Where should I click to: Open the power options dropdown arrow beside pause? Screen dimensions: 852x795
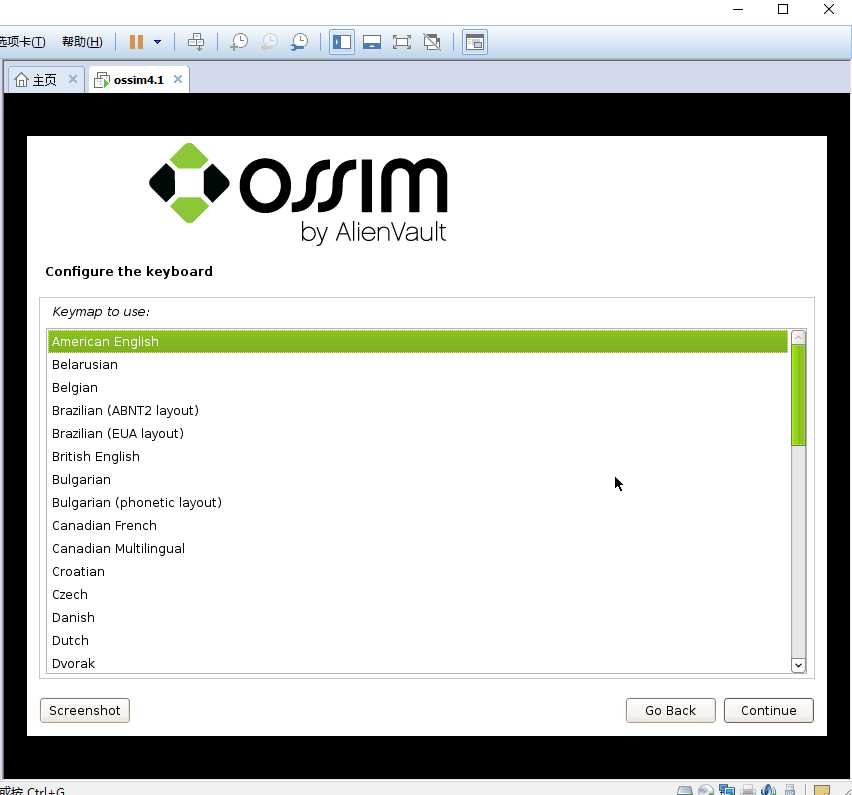158,42
